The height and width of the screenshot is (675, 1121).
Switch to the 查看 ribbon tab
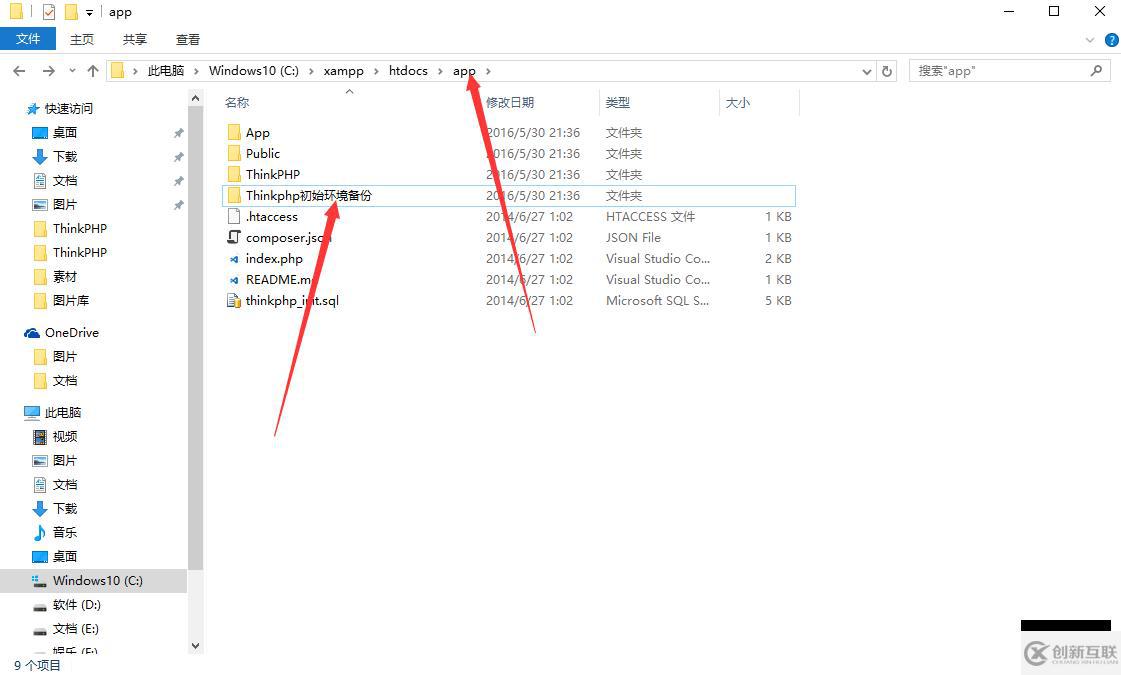[x=188, y=39]
